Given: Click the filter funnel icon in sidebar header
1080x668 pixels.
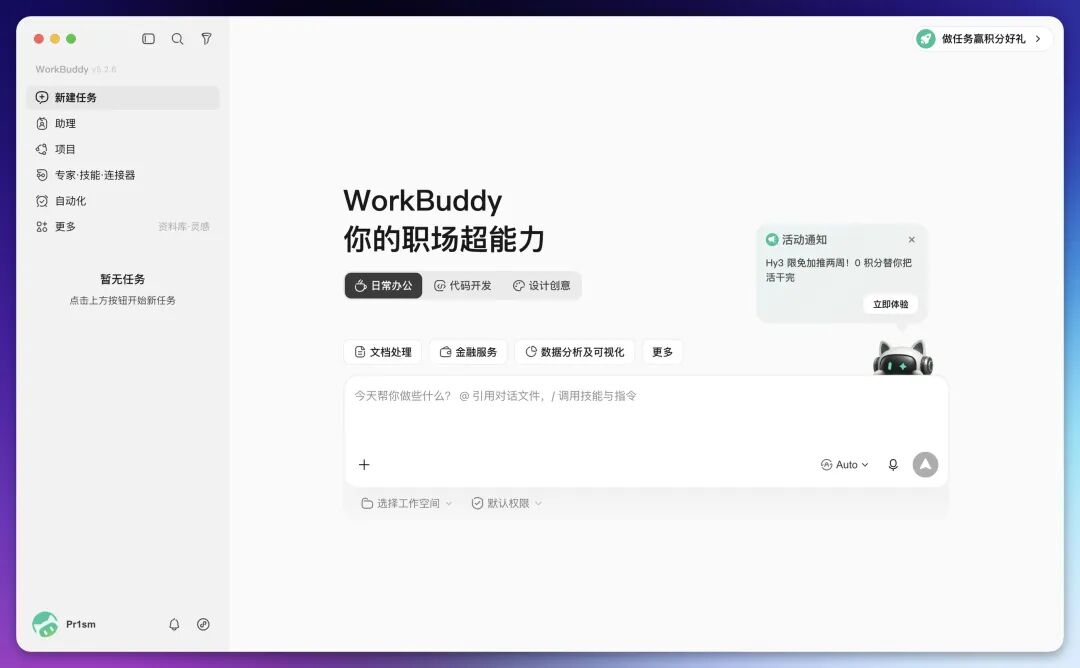Looking at the screenshot, I should tap(206, 39).
